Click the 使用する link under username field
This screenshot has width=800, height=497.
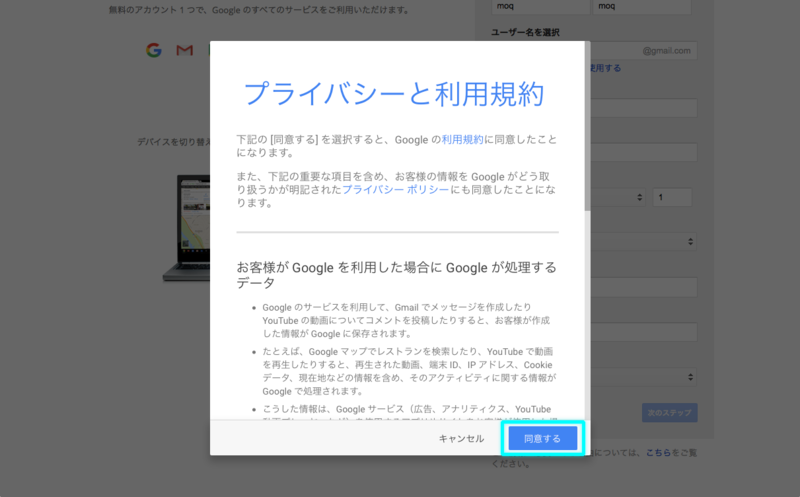pyautogui.click(x=606, y=68)
